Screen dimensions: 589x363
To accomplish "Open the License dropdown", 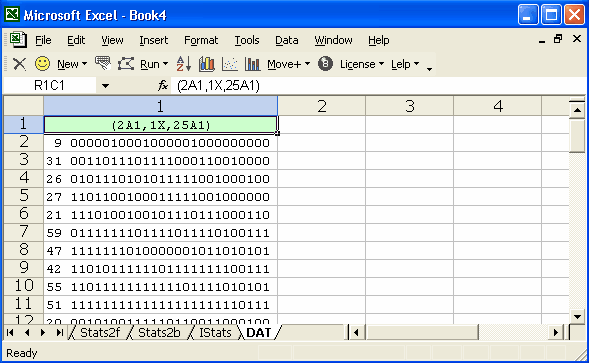I will click(x=362, y=64).
